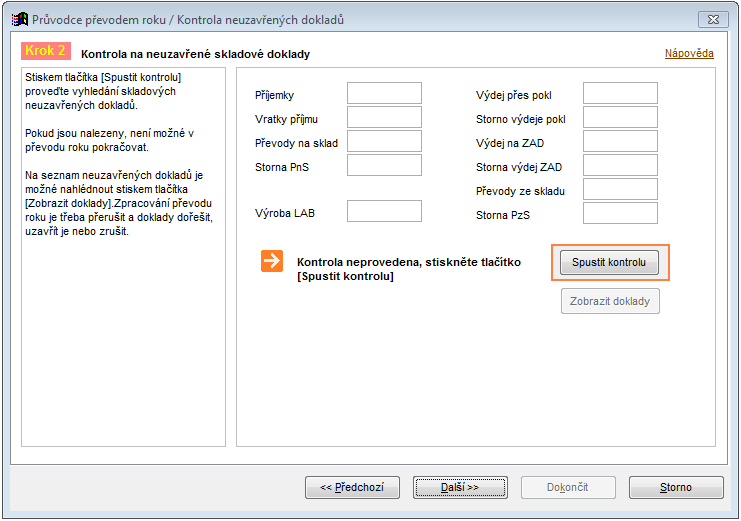The height and width of the screenshot is (521, 741).
Task: Select the Vratky příjmu field
Action: pyautogui.click(x=384, y=117)
